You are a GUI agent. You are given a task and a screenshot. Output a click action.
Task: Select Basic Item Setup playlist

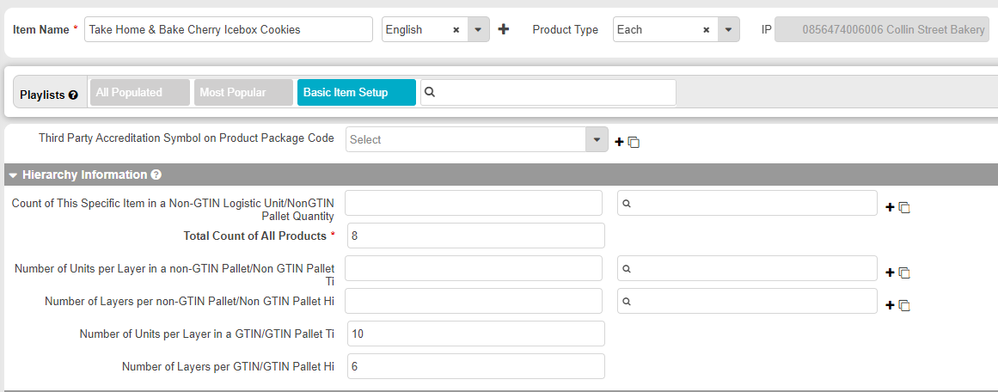(356, 92)
